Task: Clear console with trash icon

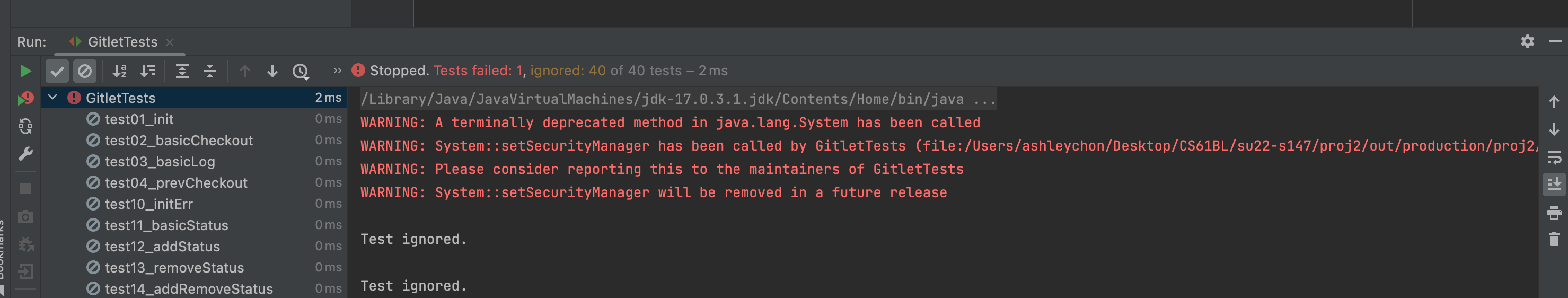Action: tap(1553, 240)
